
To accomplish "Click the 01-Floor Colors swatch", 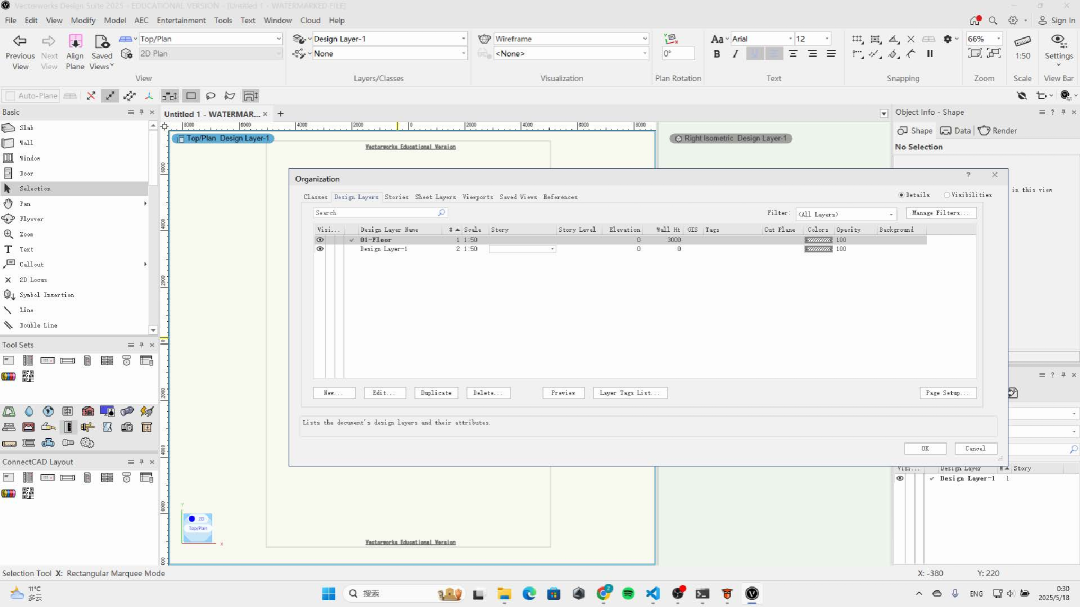I will tap(818, 240).
